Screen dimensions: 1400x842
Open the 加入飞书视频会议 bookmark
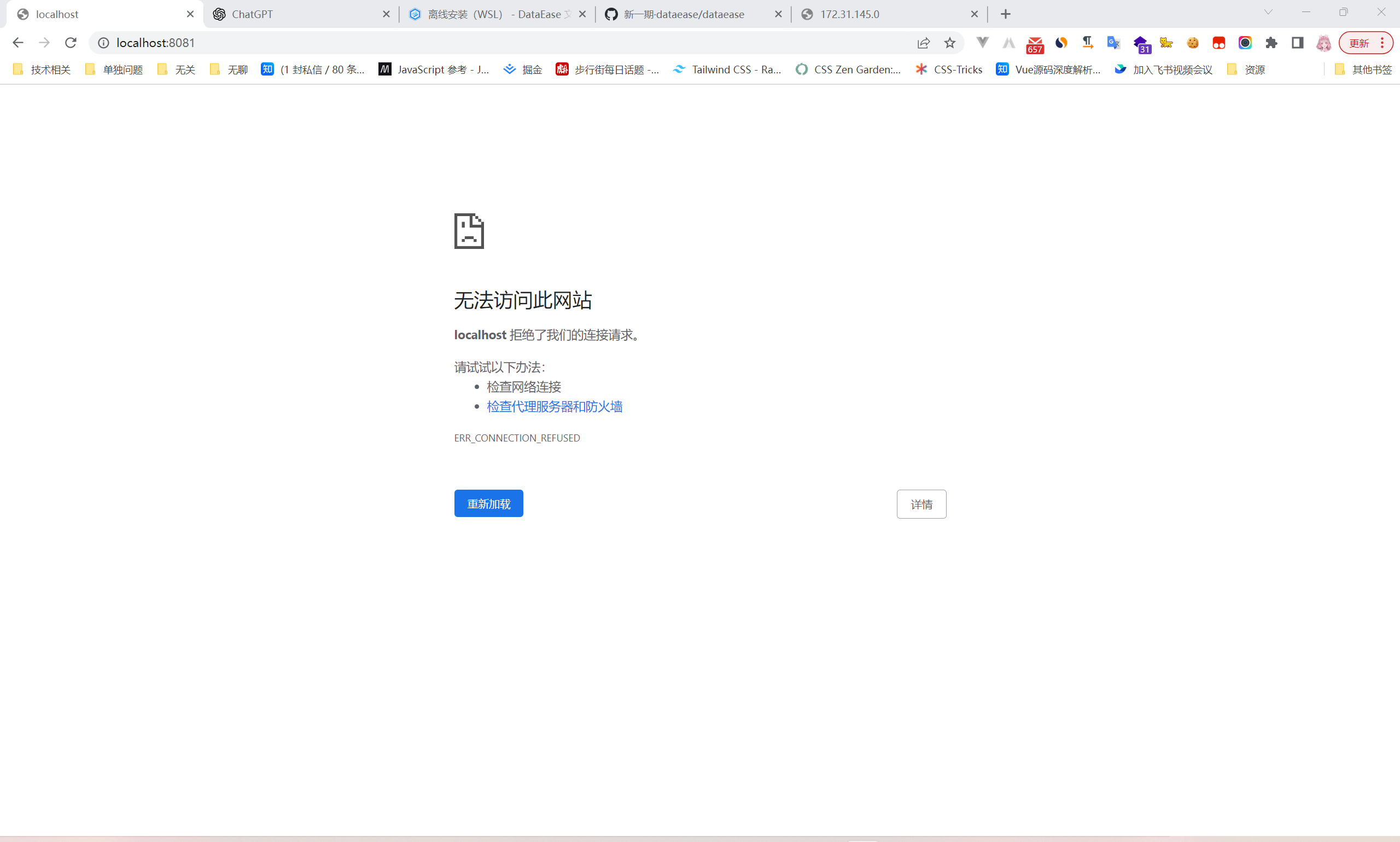click(x=1163, y=69)
